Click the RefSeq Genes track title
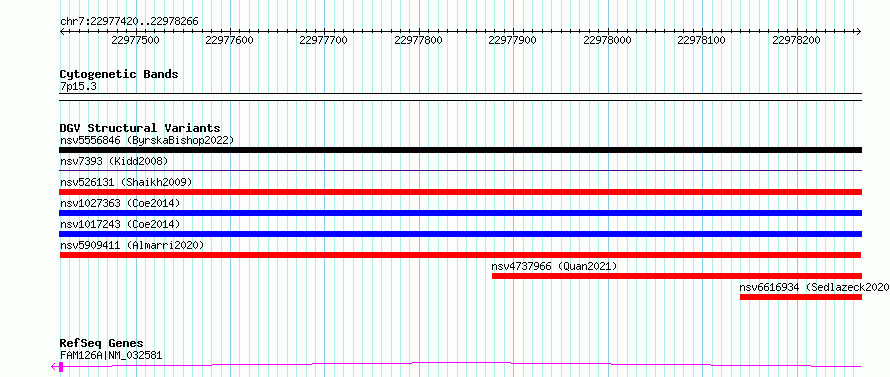The height and width of the screenshot is (377, 890). [x=102, y=344]
